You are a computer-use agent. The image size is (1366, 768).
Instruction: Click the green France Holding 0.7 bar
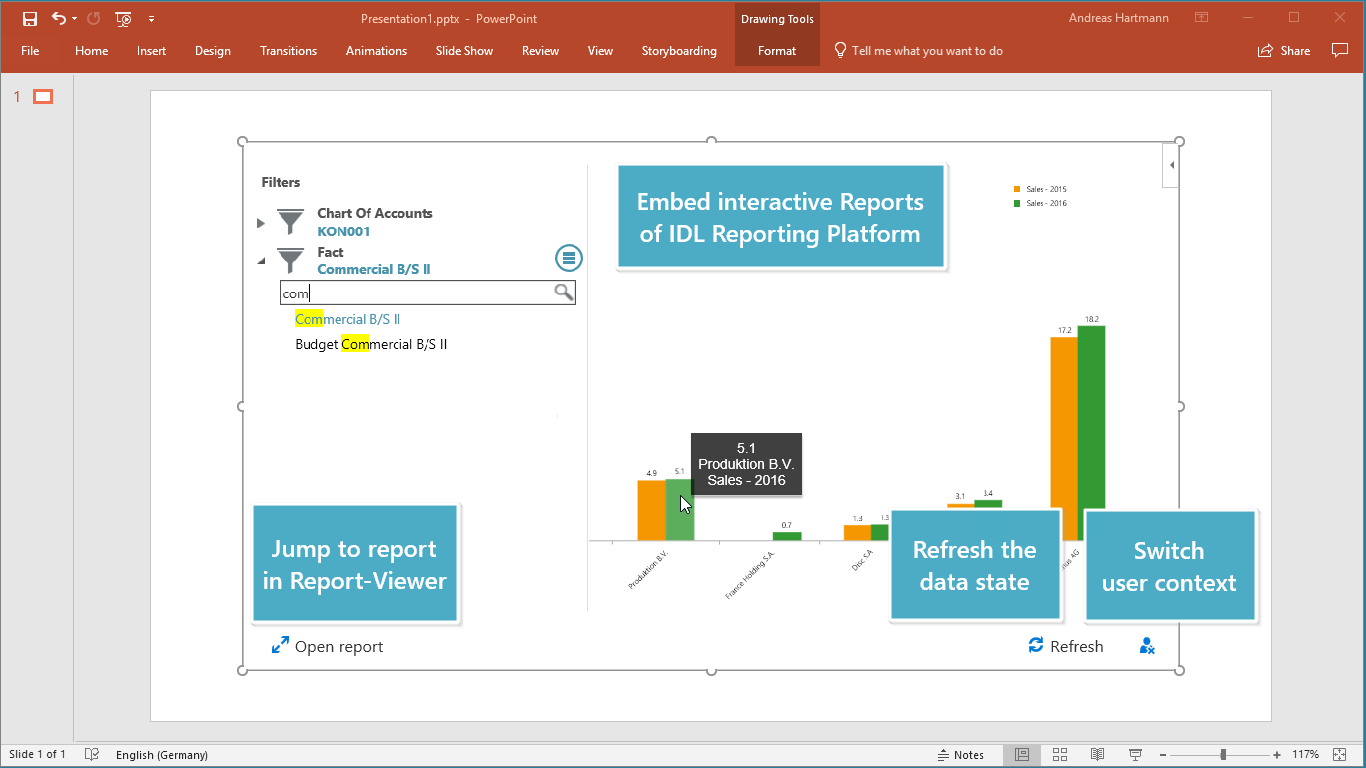(x=787, y=536)
